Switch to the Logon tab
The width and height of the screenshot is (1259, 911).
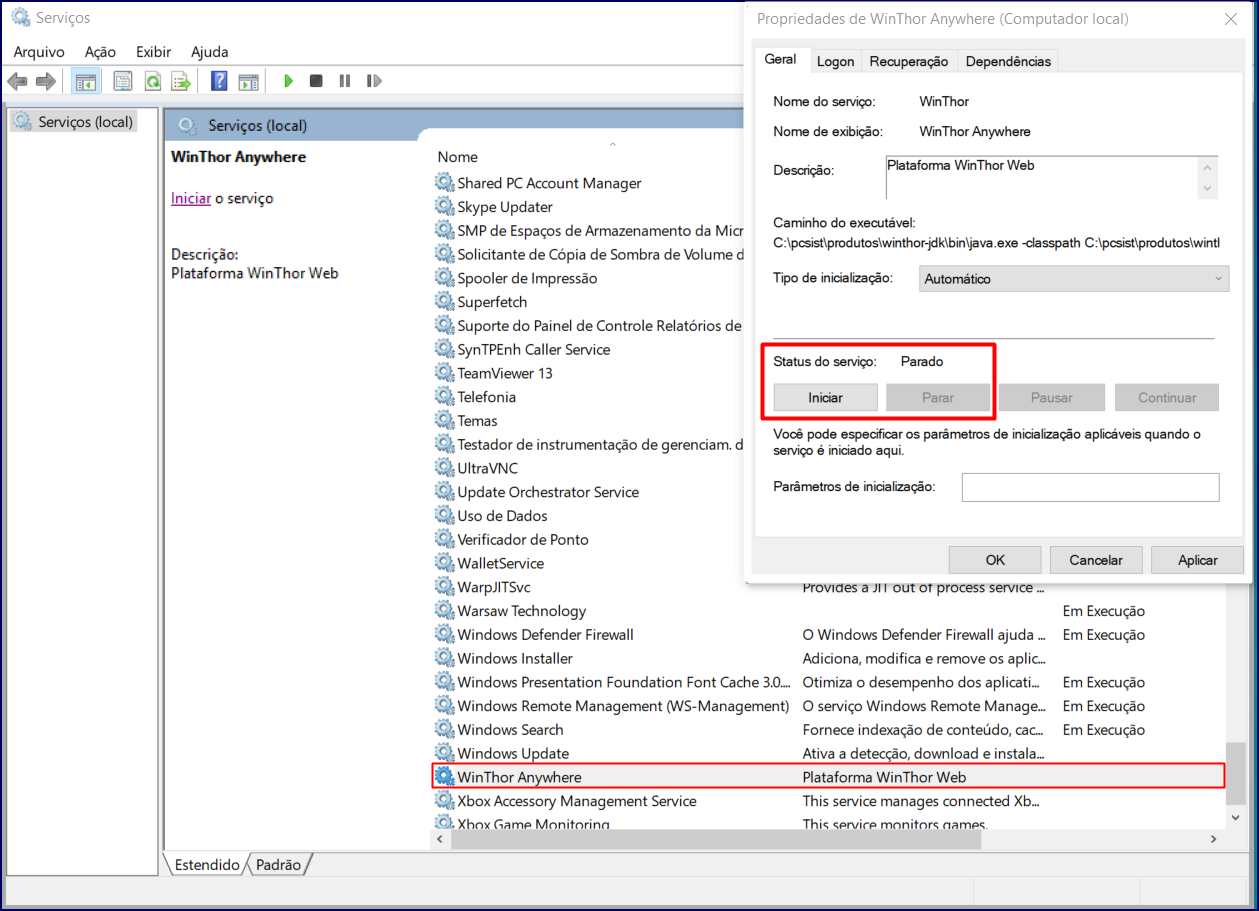tap(835, 61)
